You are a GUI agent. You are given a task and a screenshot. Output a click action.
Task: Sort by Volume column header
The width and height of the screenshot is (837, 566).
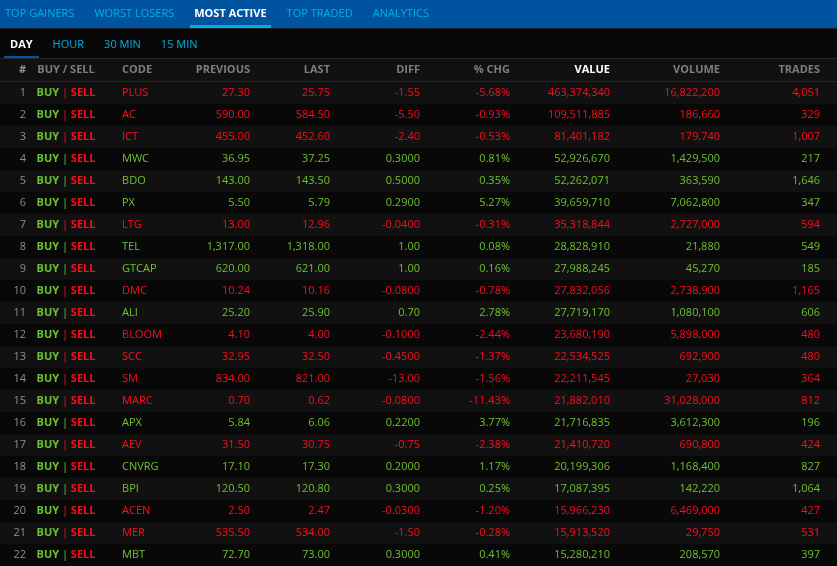[696, 69]
